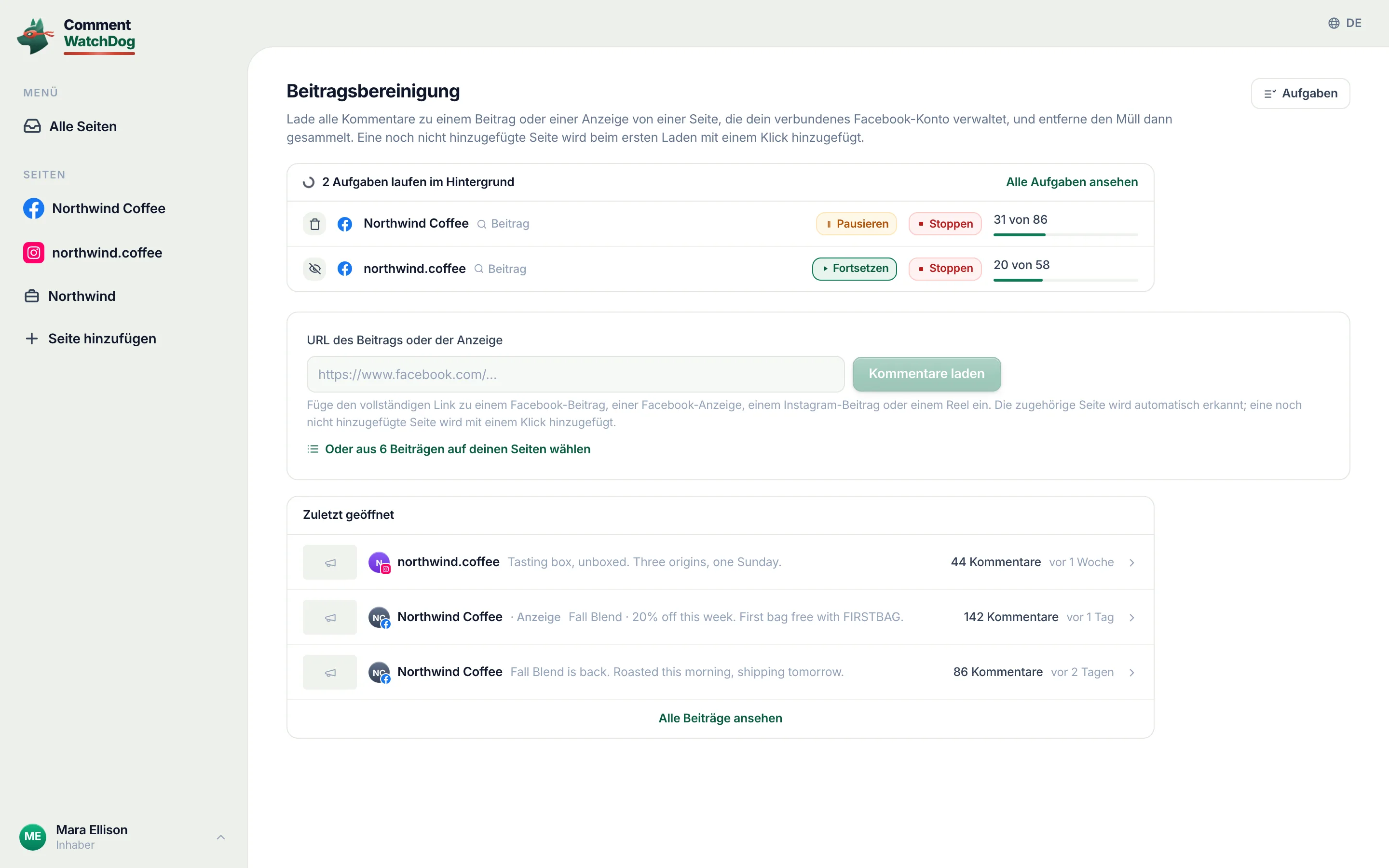This screenshot has height=868, width=1389.
Task: Click megaphone thumbnail of Fall Blend is back post
Action: click(x=330, y=673)
